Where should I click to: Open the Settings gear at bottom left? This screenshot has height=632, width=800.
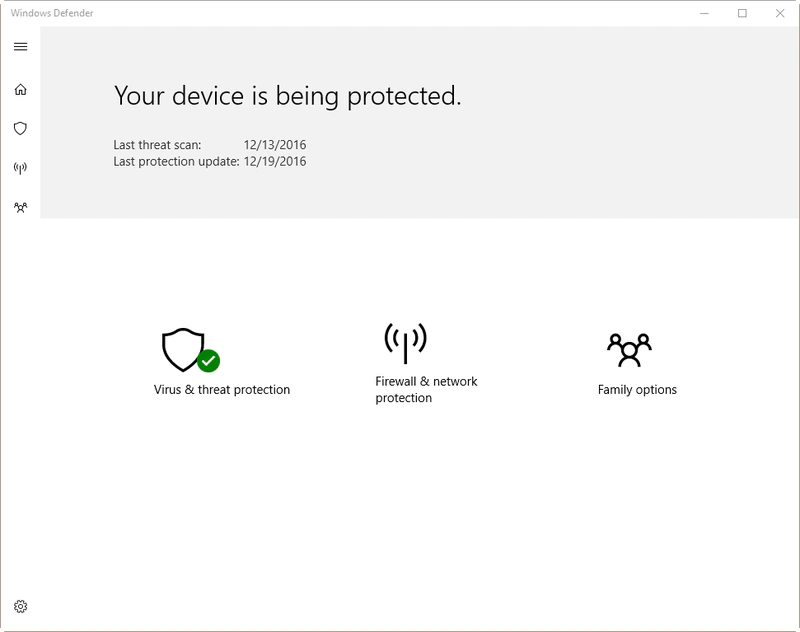coord(18,607)
